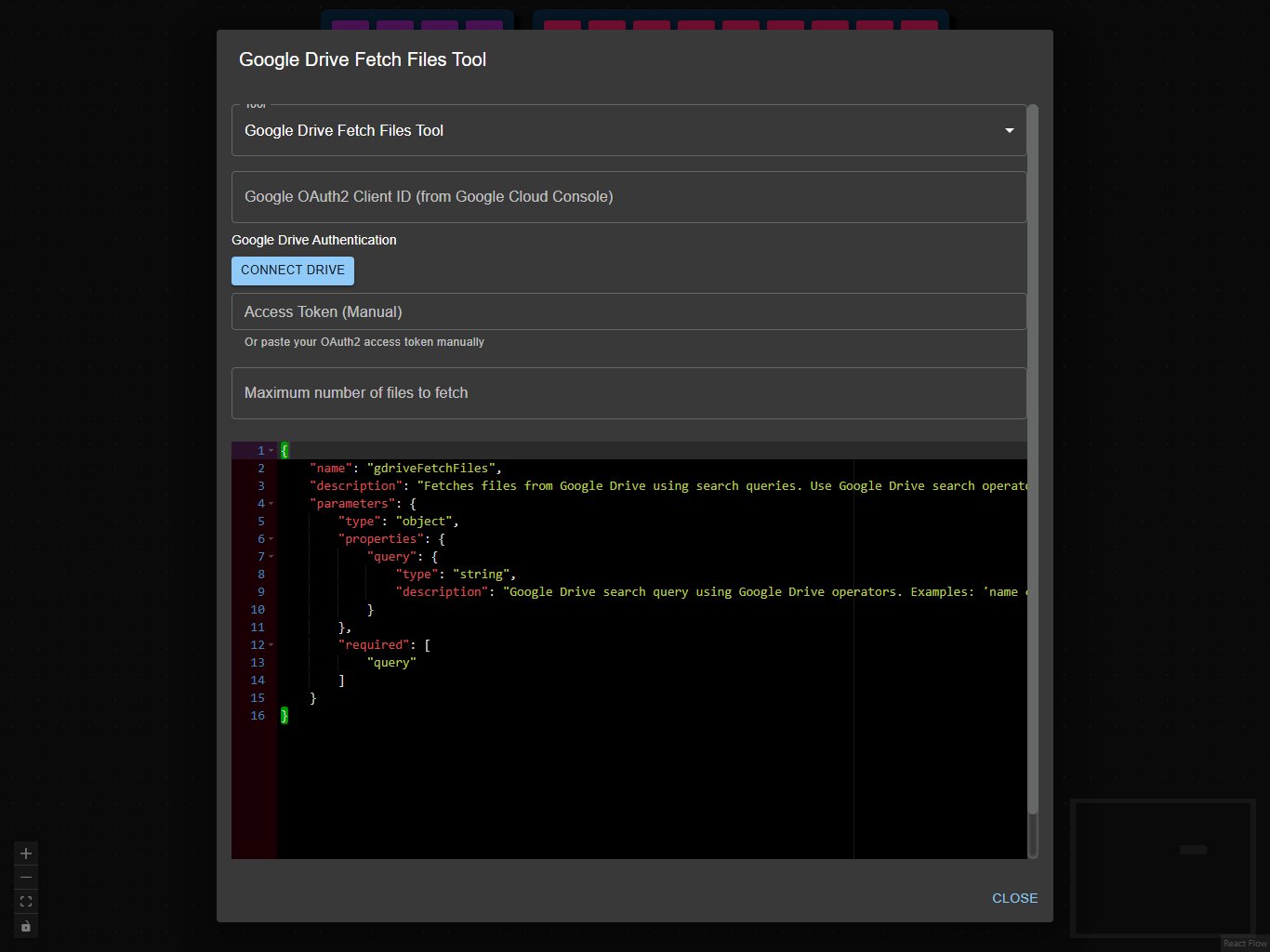The height and width of the screenshot is (952, 1270).
Task: Click the fit view icon
Action: click(x=26, y=902)
